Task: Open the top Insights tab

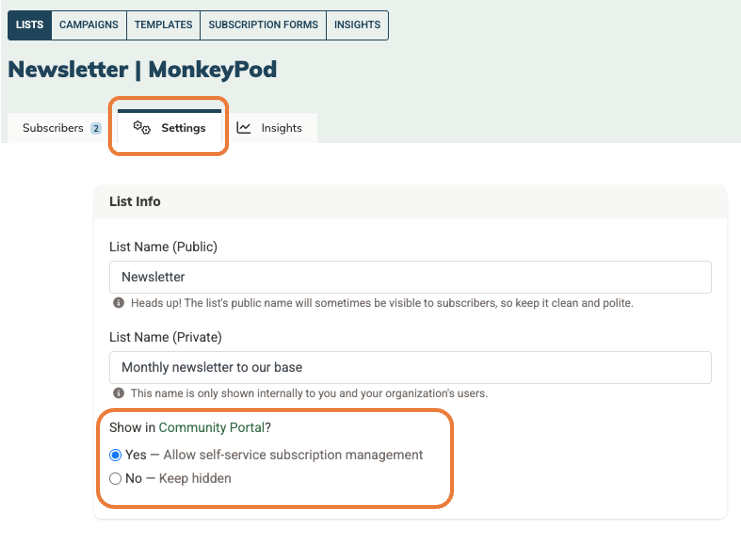Action: tap(357, 25)
